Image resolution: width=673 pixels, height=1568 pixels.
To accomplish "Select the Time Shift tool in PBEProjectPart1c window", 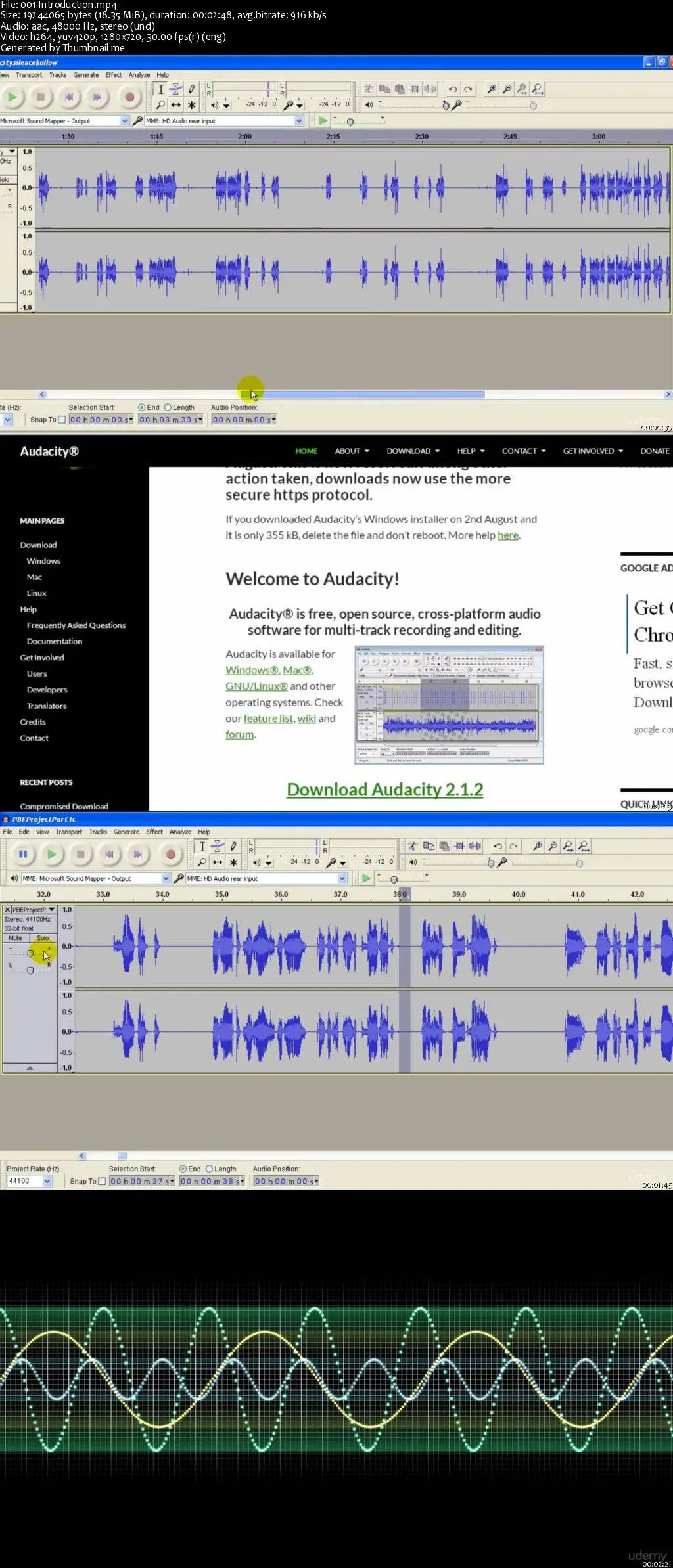I will (218, 862).
